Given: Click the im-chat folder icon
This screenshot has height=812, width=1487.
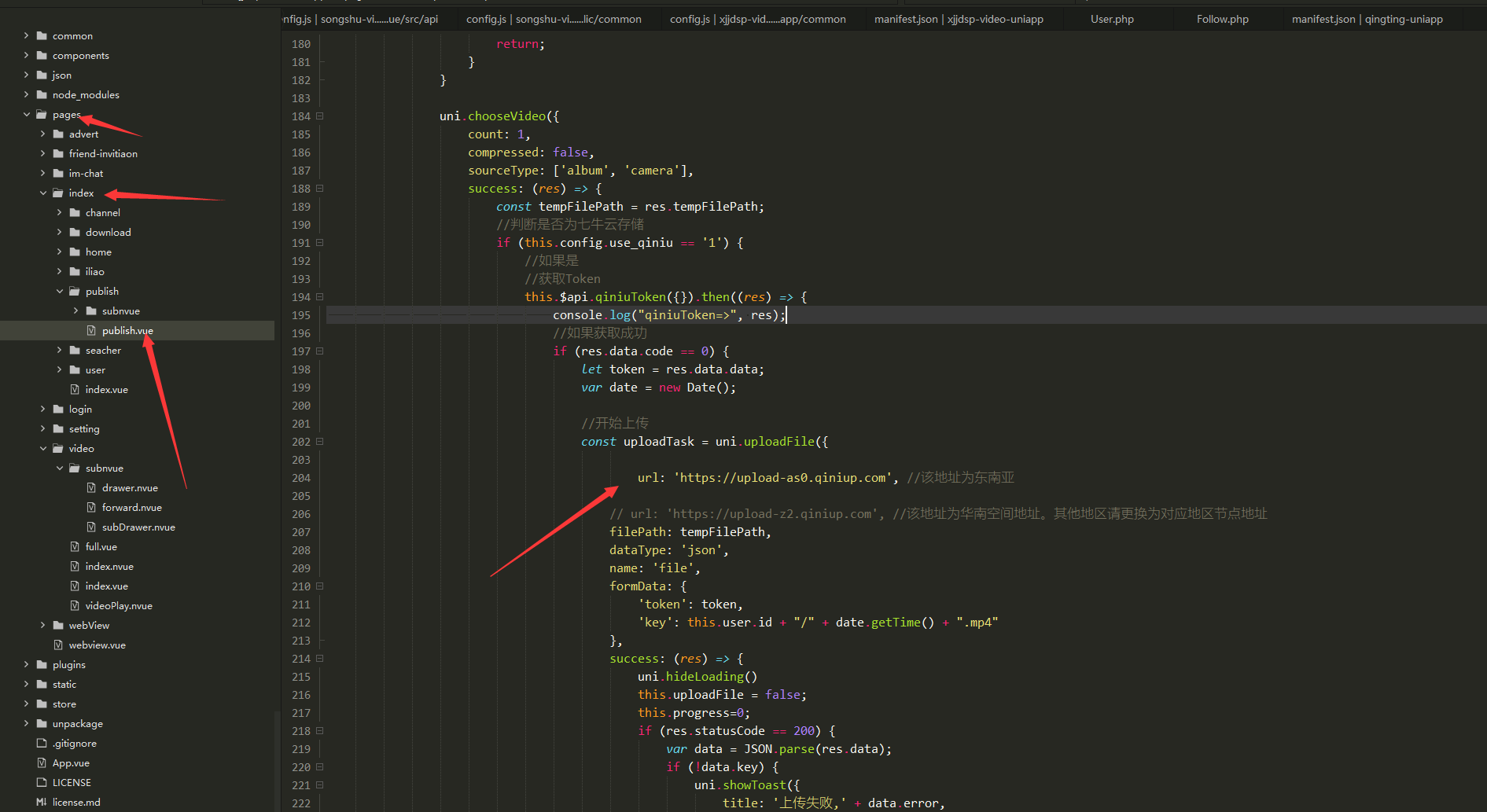Looking at the screenshot, I should coord(58,173).
